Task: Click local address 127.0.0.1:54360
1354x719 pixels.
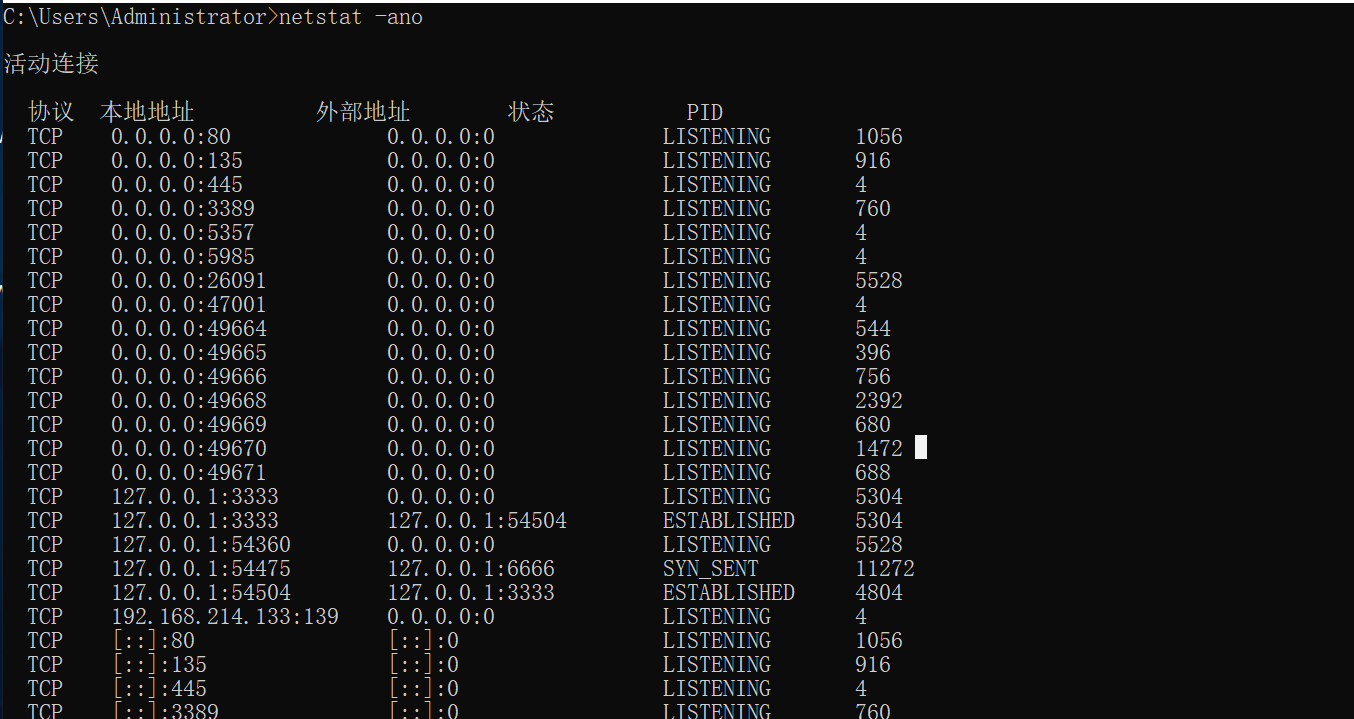Action: pyautogui.click(x=200, y=545)
